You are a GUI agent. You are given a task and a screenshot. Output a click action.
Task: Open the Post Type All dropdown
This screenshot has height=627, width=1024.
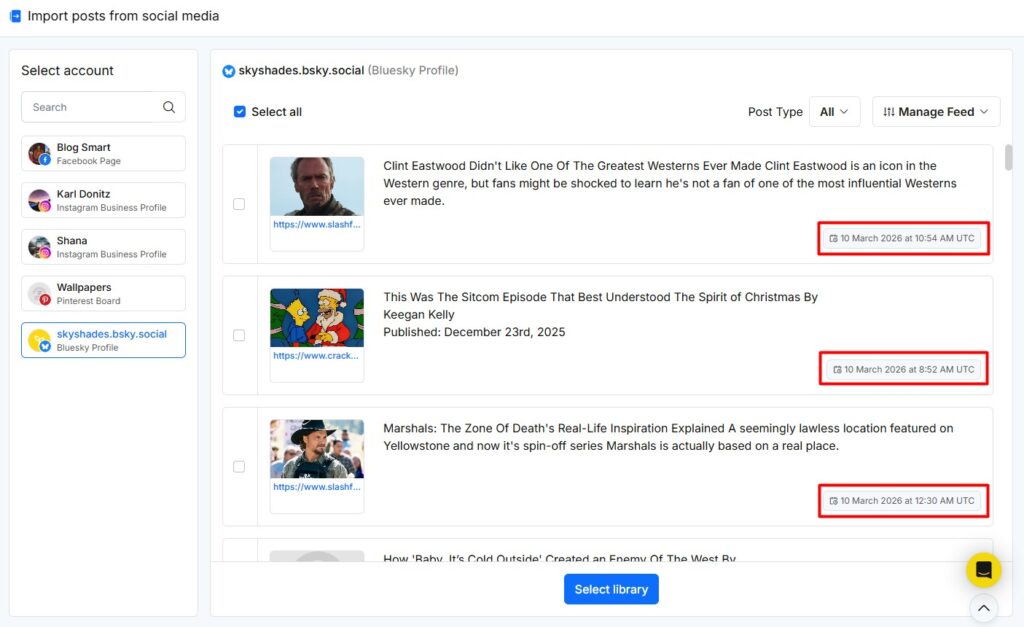[x=835, y=112]
